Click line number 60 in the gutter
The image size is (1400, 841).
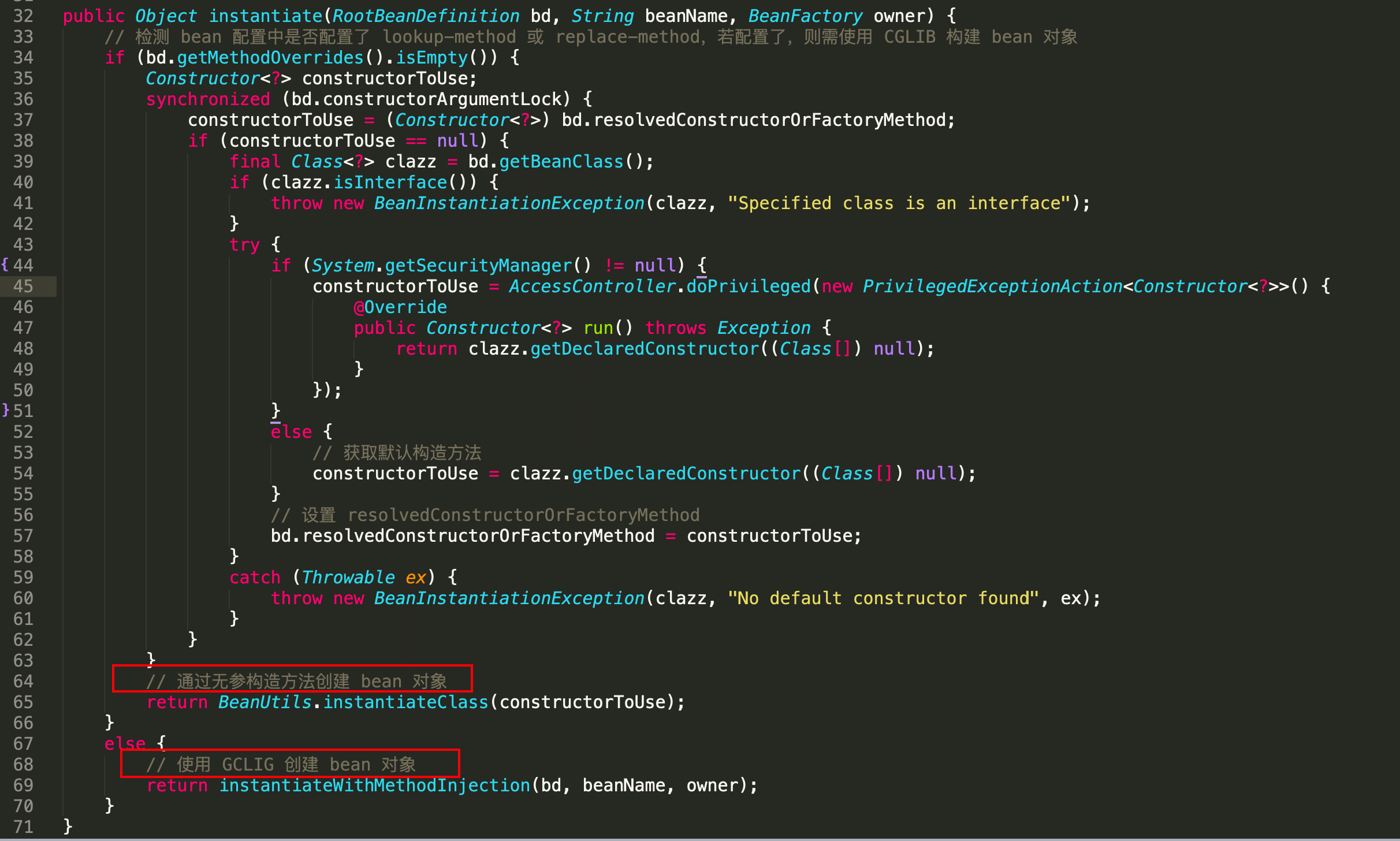(x=23, y=598)
